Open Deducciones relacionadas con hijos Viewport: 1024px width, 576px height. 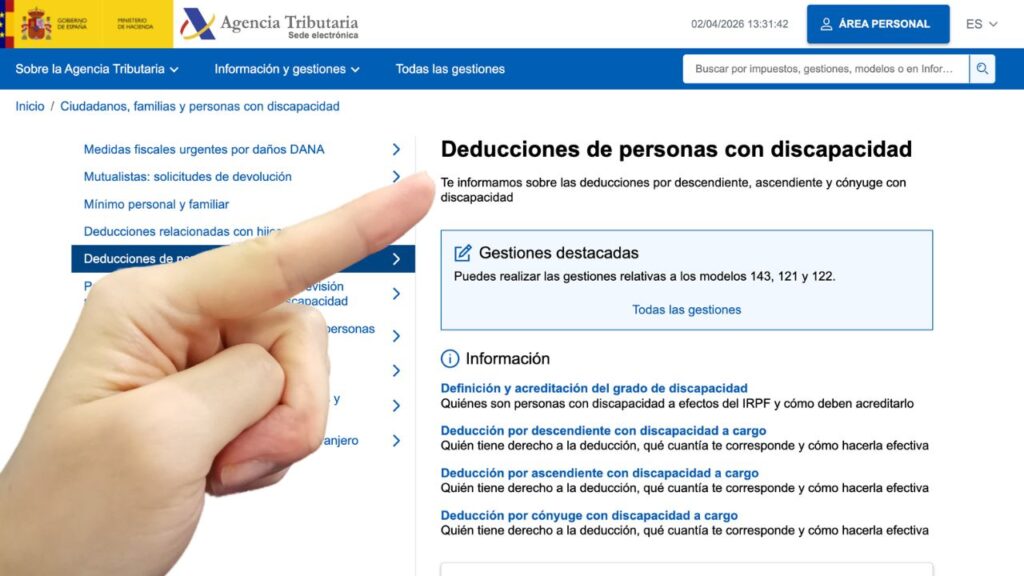coord(183,232)
